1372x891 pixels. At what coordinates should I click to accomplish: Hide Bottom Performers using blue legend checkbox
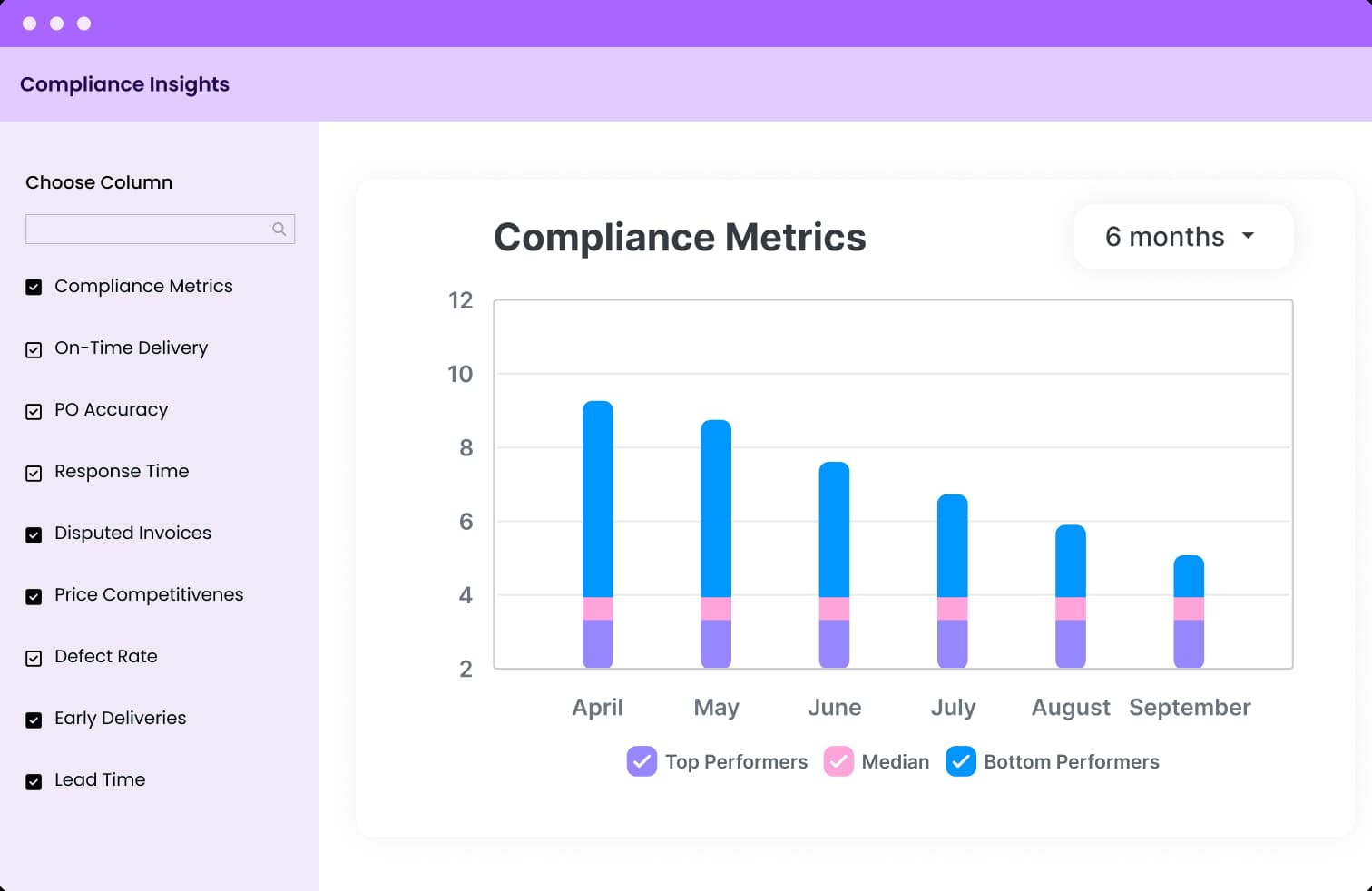pyautogui.click(x=960, y=761)
